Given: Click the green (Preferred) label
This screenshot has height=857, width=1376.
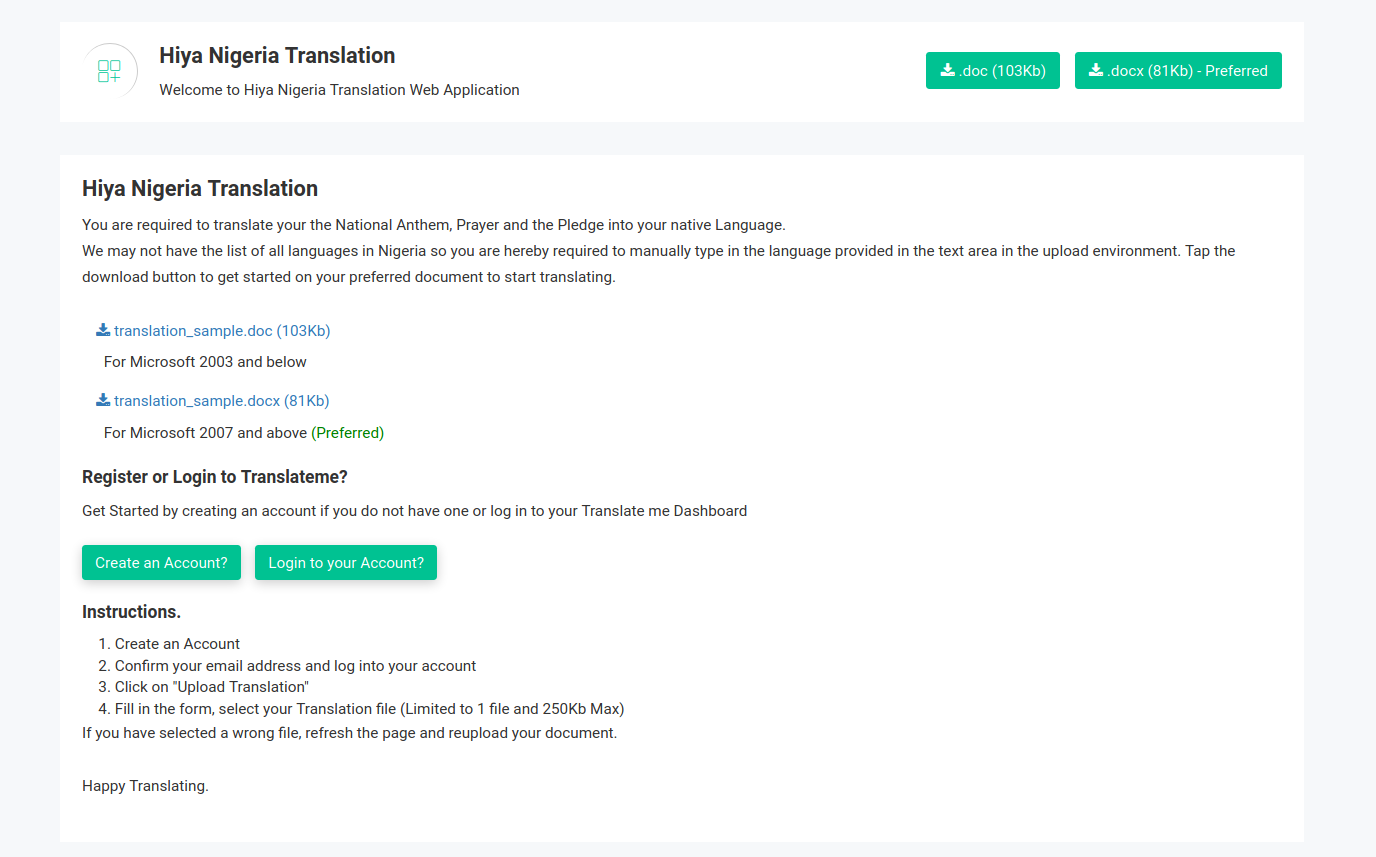Looking at the screenshot, I should (x=348, y=432).
